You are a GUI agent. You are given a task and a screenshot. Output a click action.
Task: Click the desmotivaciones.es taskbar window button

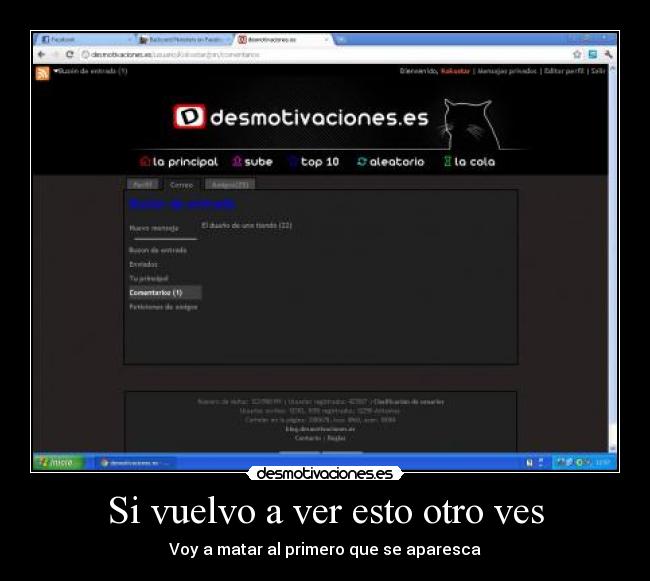[136, 463]
